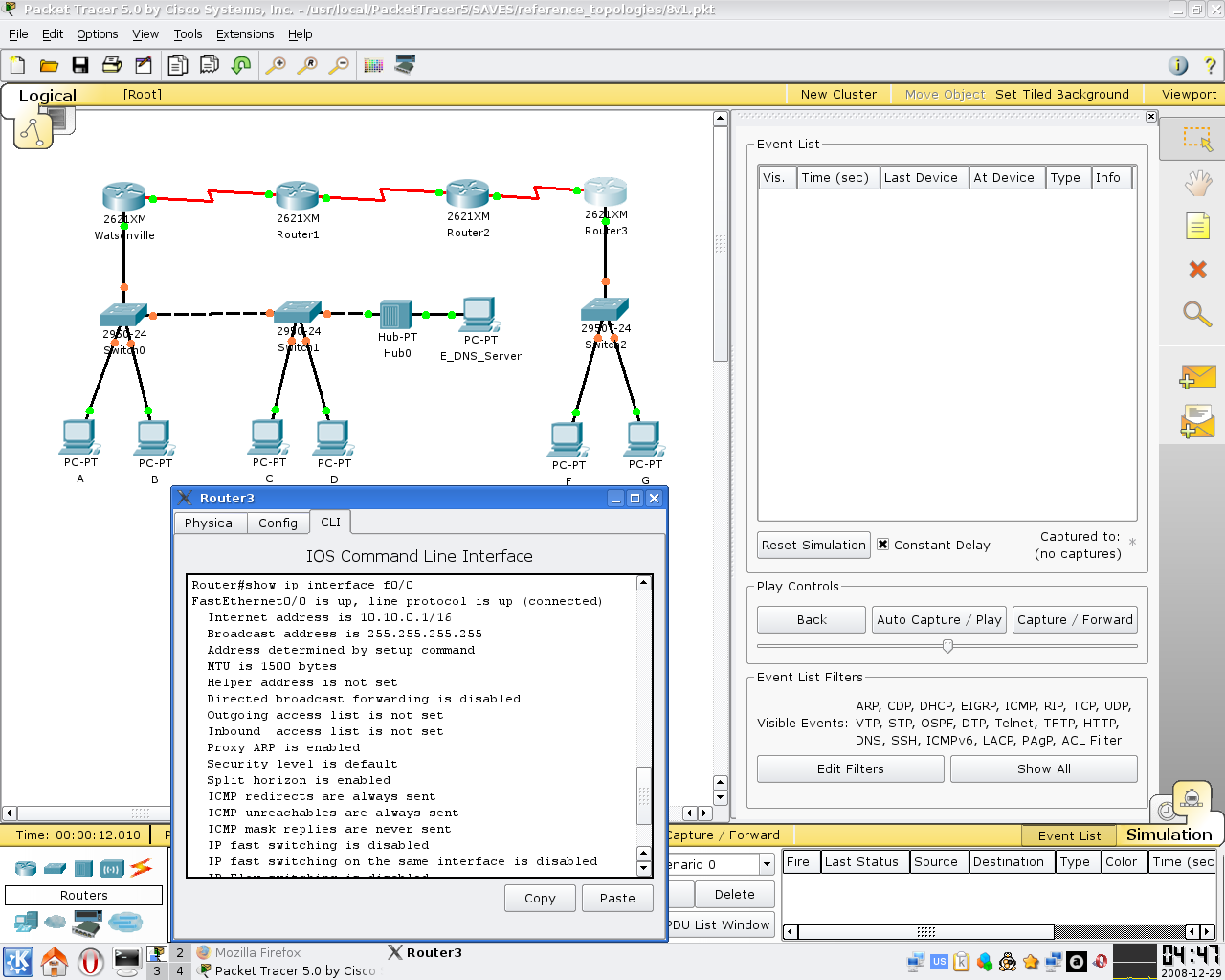Click the info icon at toolbar right
1225x980 pixels.
(x=1178, y=65)
